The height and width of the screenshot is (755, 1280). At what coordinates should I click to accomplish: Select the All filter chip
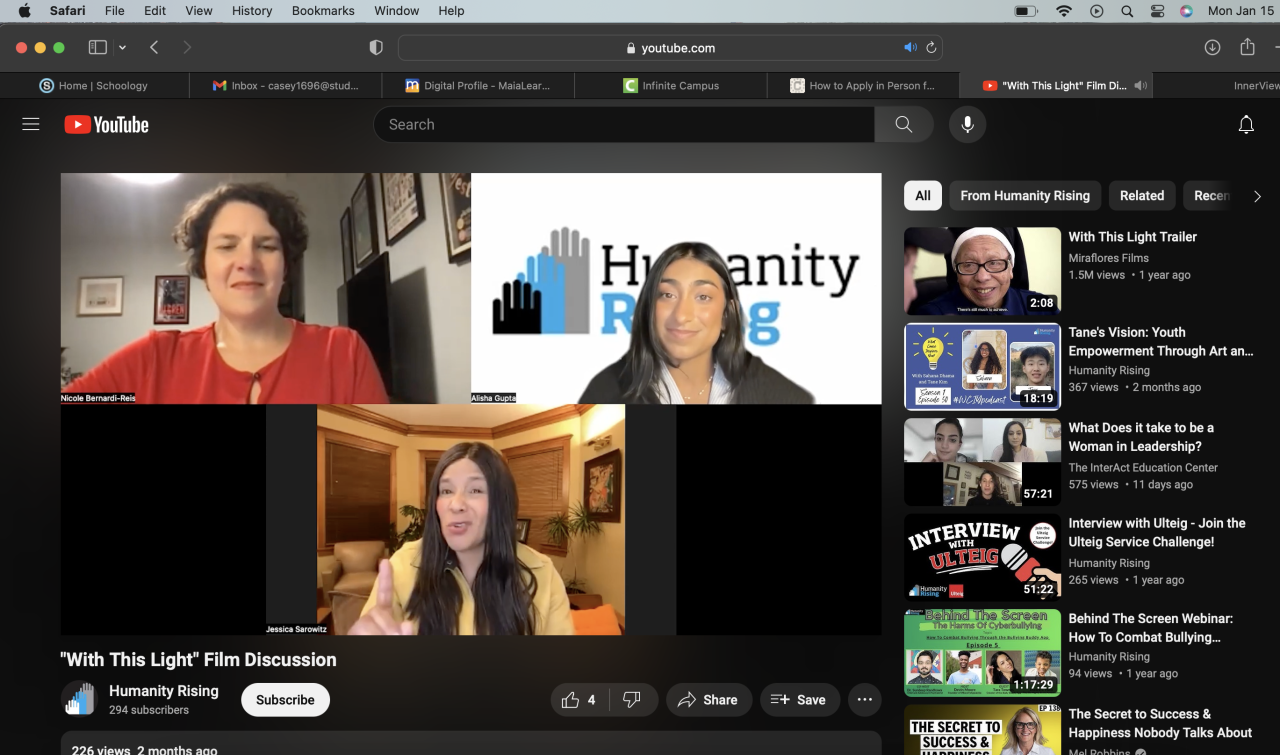point(923,196)
